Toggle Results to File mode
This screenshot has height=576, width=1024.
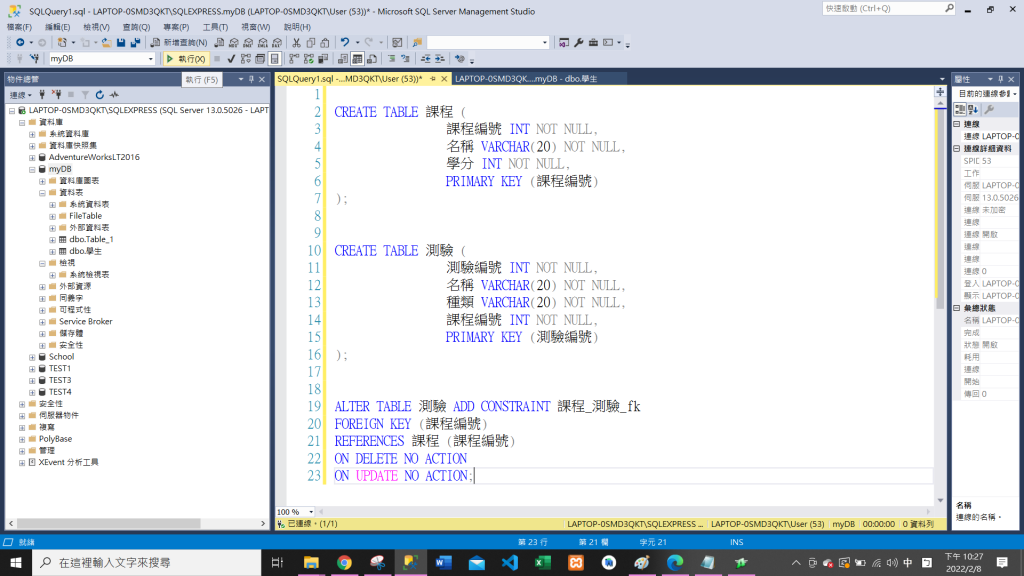(372, 59)
